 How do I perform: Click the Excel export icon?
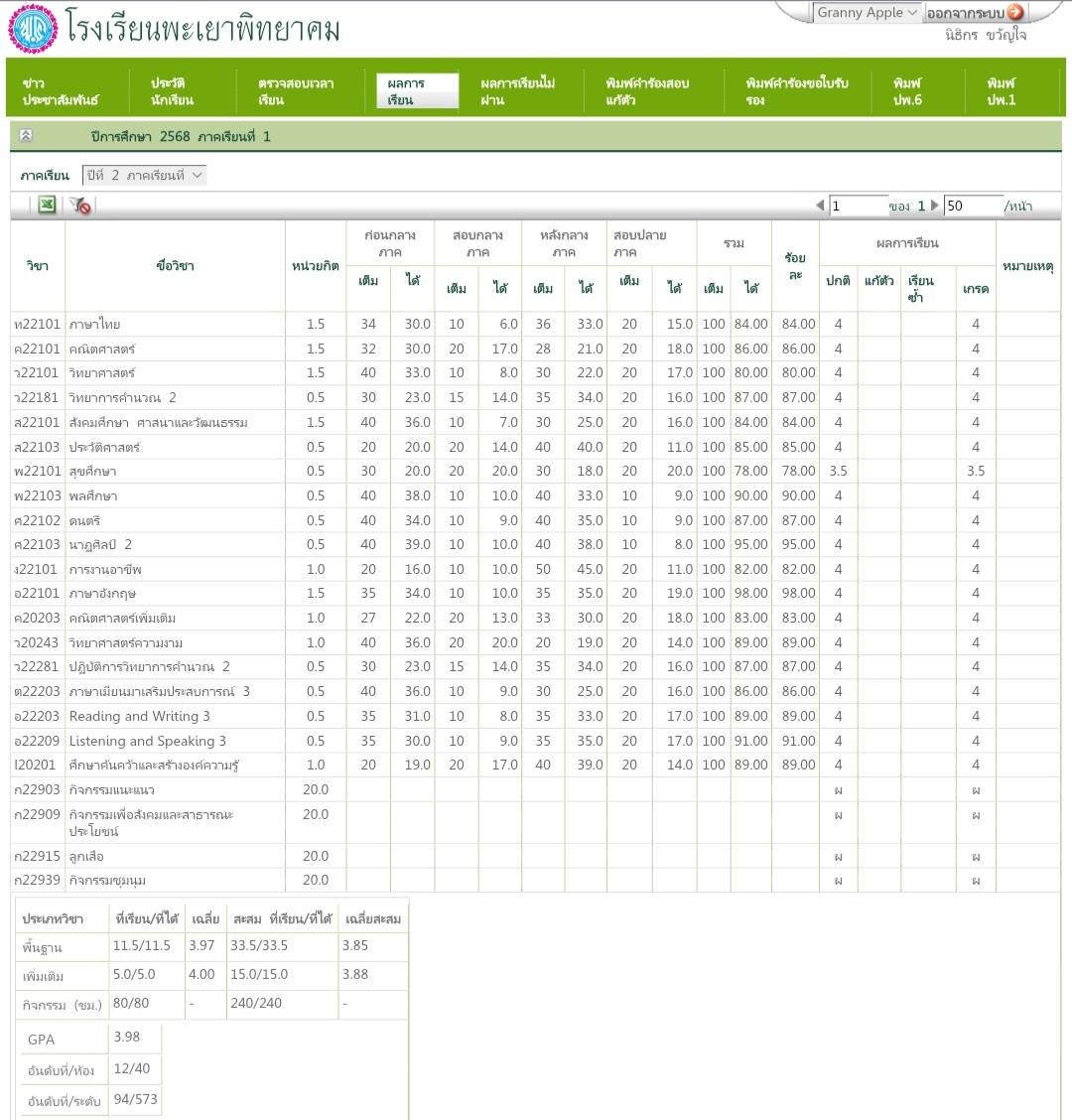pyautogui.click(x=47, y=205)
